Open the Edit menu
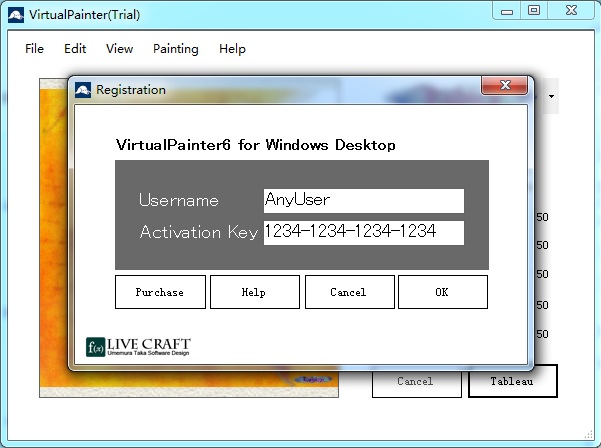Screen dimensions: 601x448 pyautogui.click(x=75, y=49)
